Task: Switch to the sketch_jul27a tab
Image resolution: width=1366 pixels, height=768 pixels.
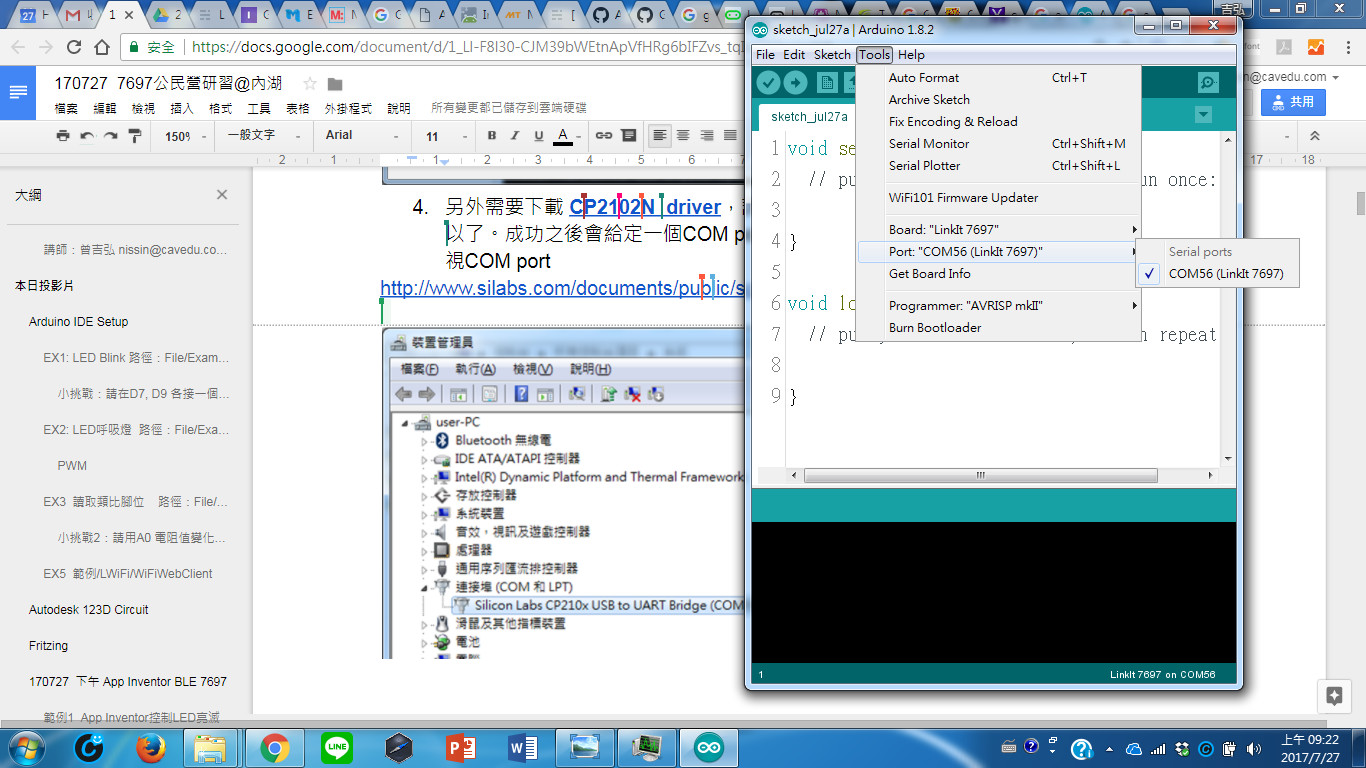Action: tap(809, 116)
